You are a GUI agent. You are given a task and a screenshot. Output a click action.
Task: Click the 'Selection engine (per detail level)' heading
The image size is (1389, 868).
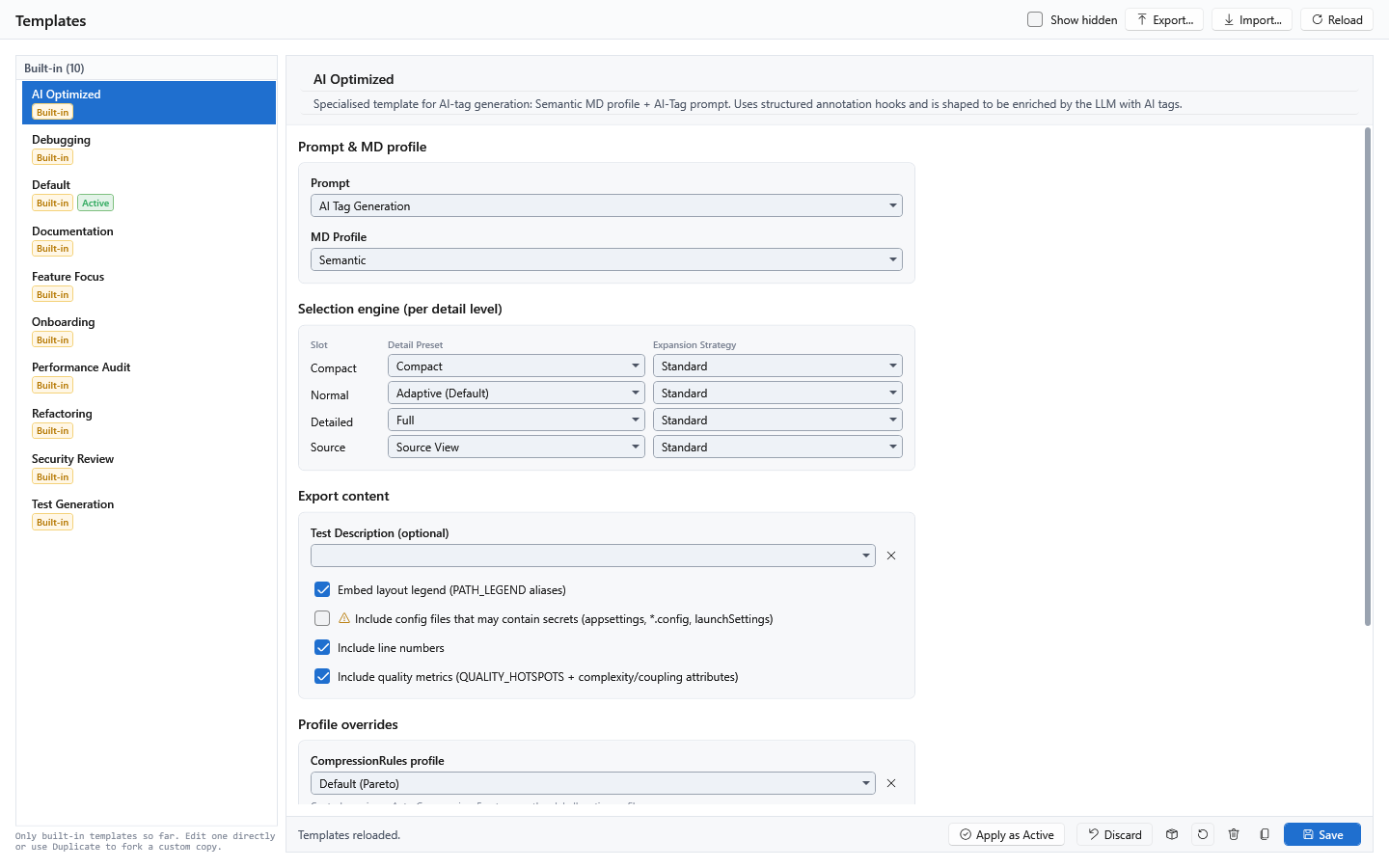point(400,309)
